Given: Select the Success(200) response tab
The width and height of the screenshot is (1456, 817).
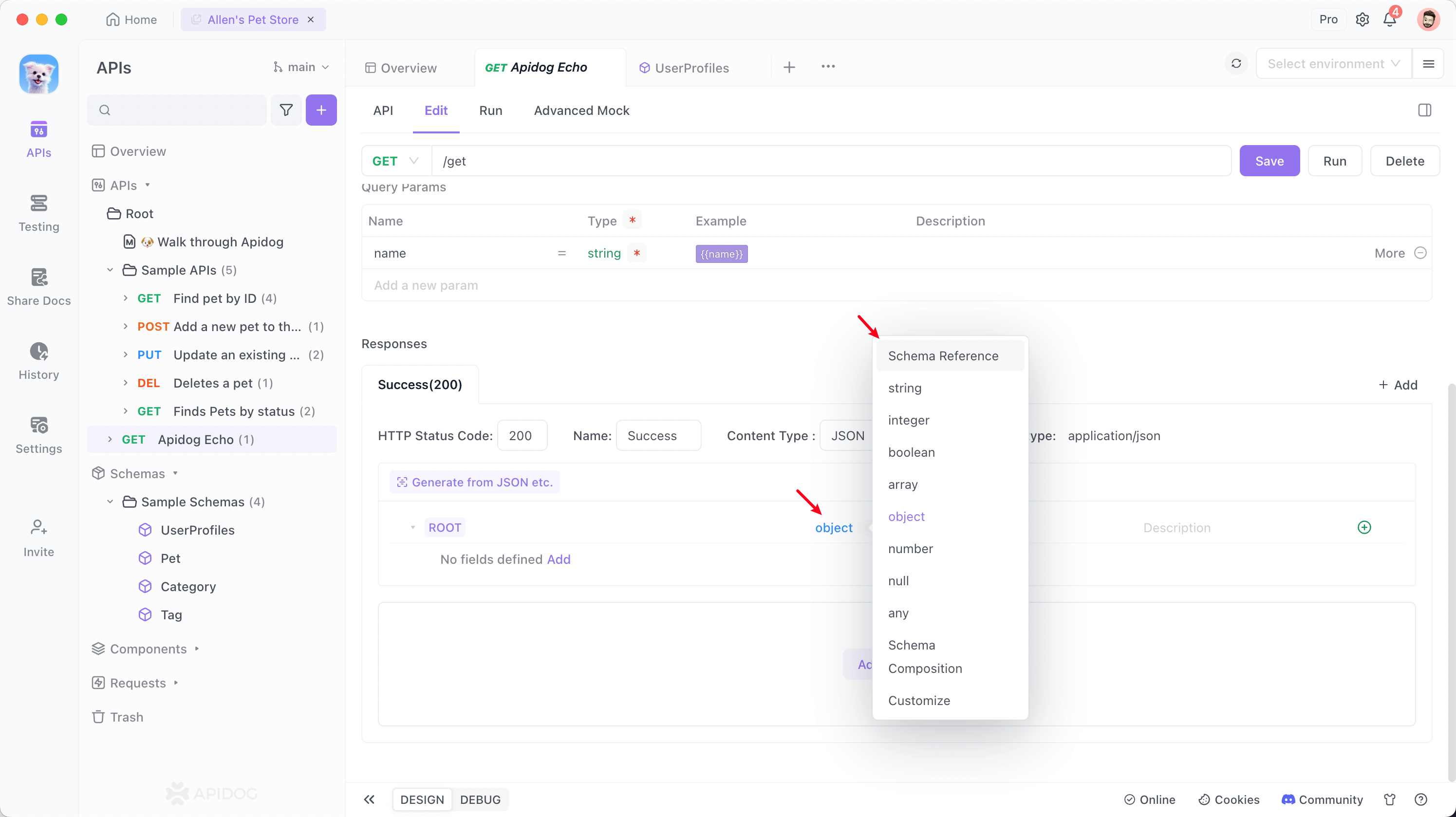Looking at the screenshot, I should point(419,384).
